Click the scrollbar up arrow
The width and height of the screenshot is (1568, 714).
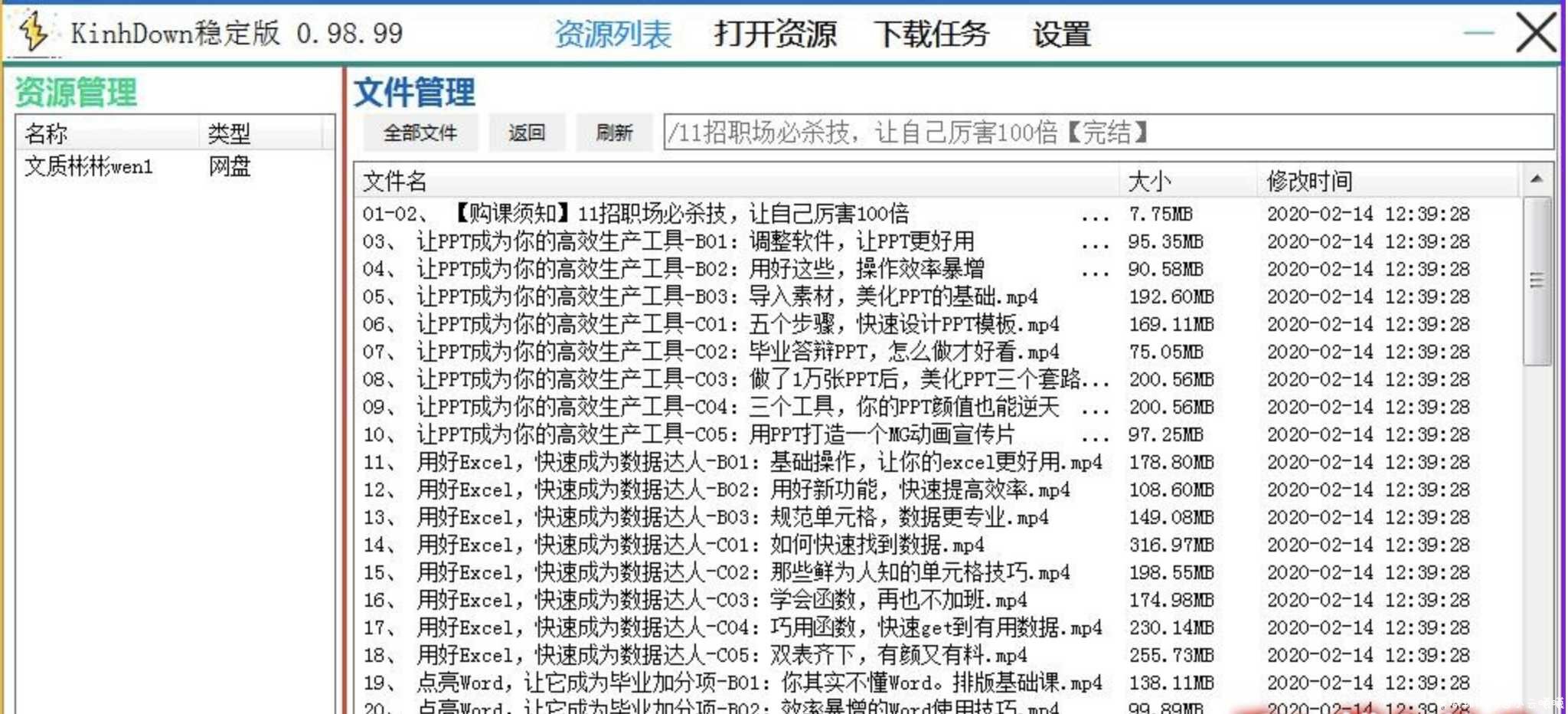(x=1537, y=179)
